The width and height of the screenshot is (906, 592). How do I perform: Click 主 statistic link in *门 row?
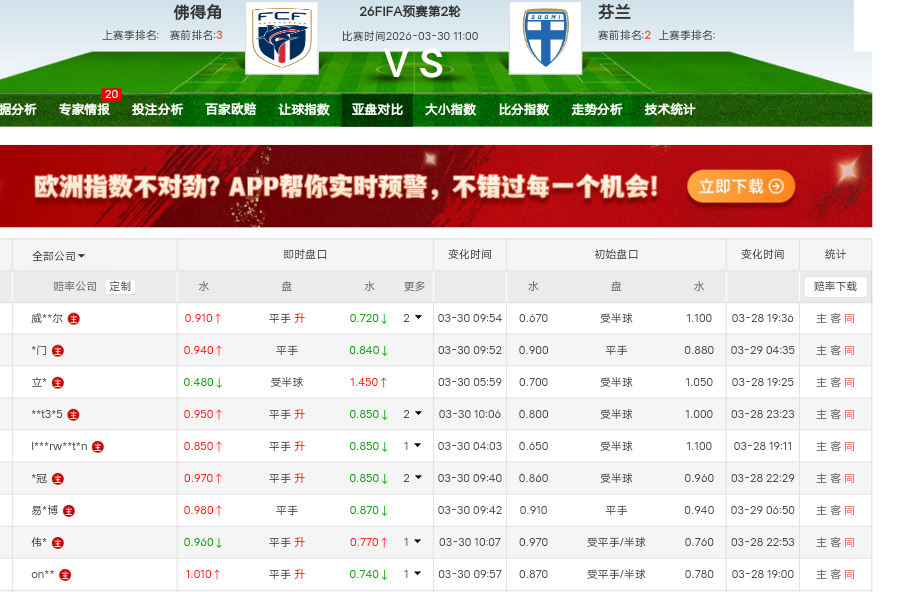coord(821,351)
